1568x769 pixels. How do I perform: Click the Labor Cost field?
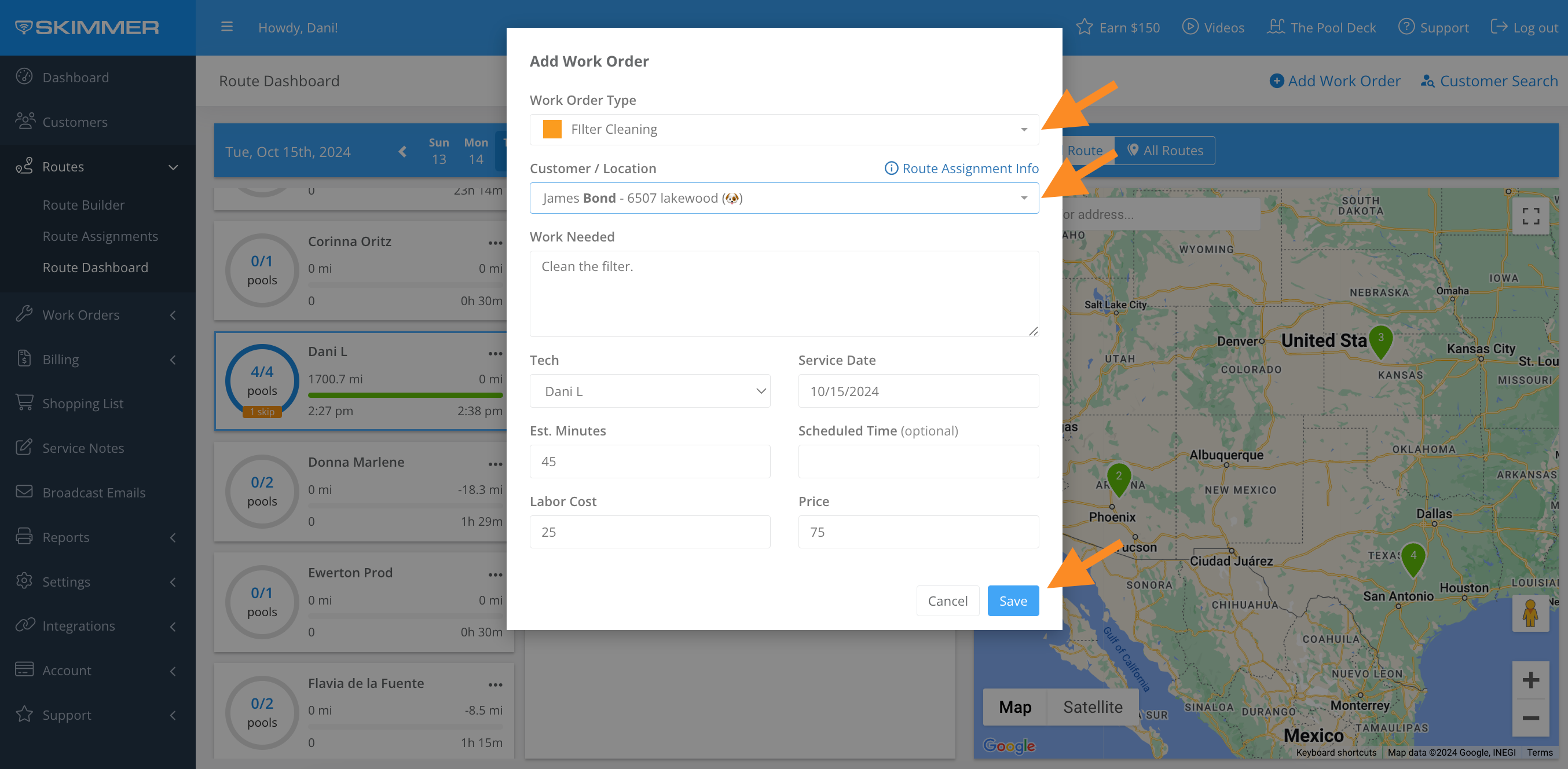point(650,532)
